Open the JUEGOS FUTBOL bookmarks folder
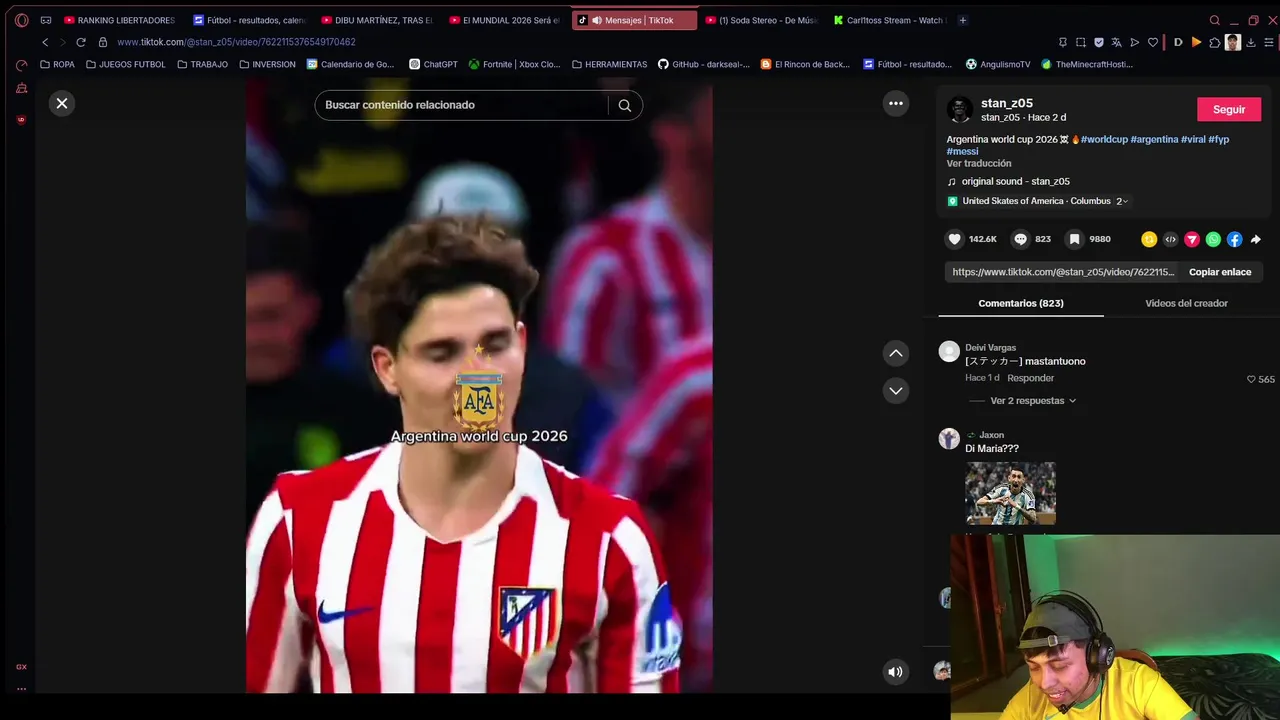1280x720 pixels. click(x=126, y=64)
